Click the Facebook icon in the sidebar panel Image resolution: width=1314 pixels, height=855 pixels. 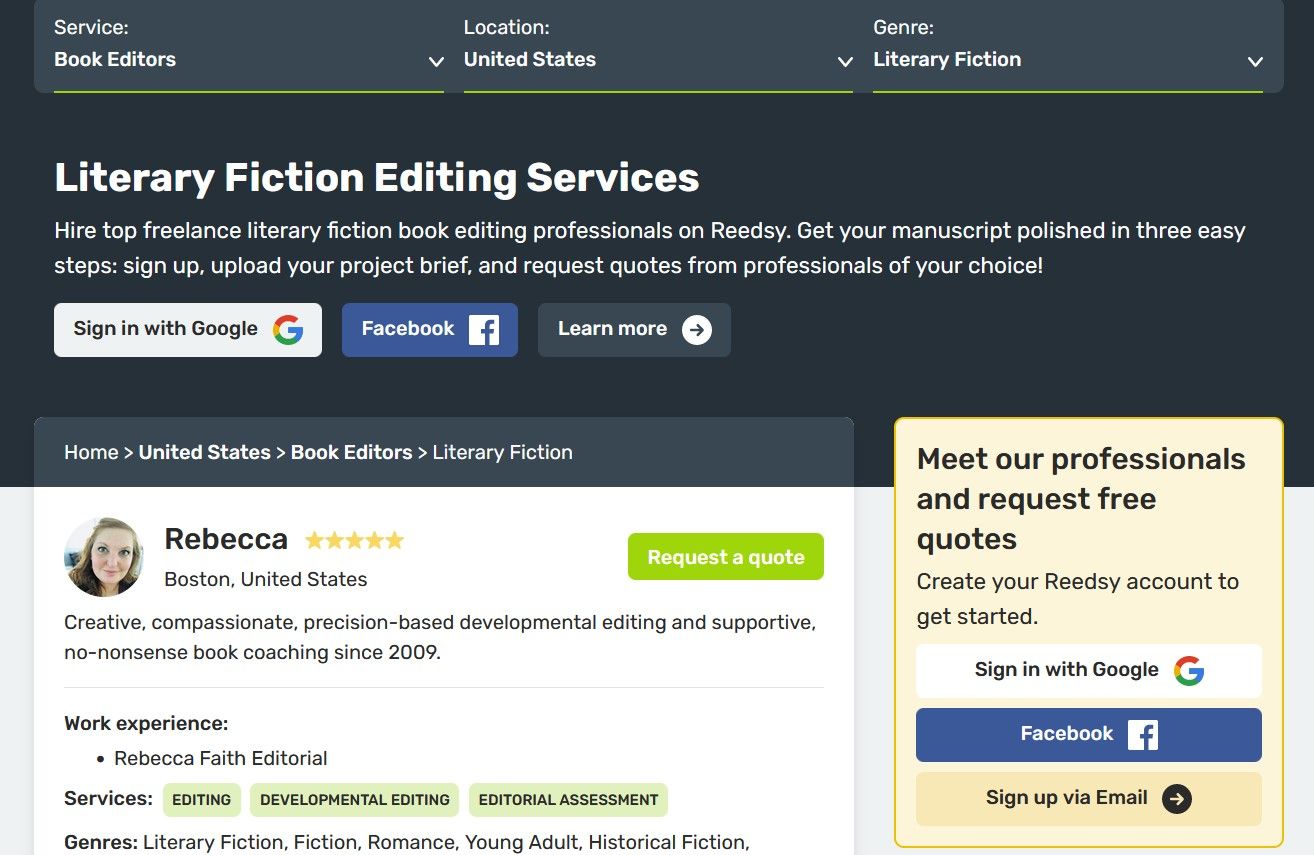1143,734
